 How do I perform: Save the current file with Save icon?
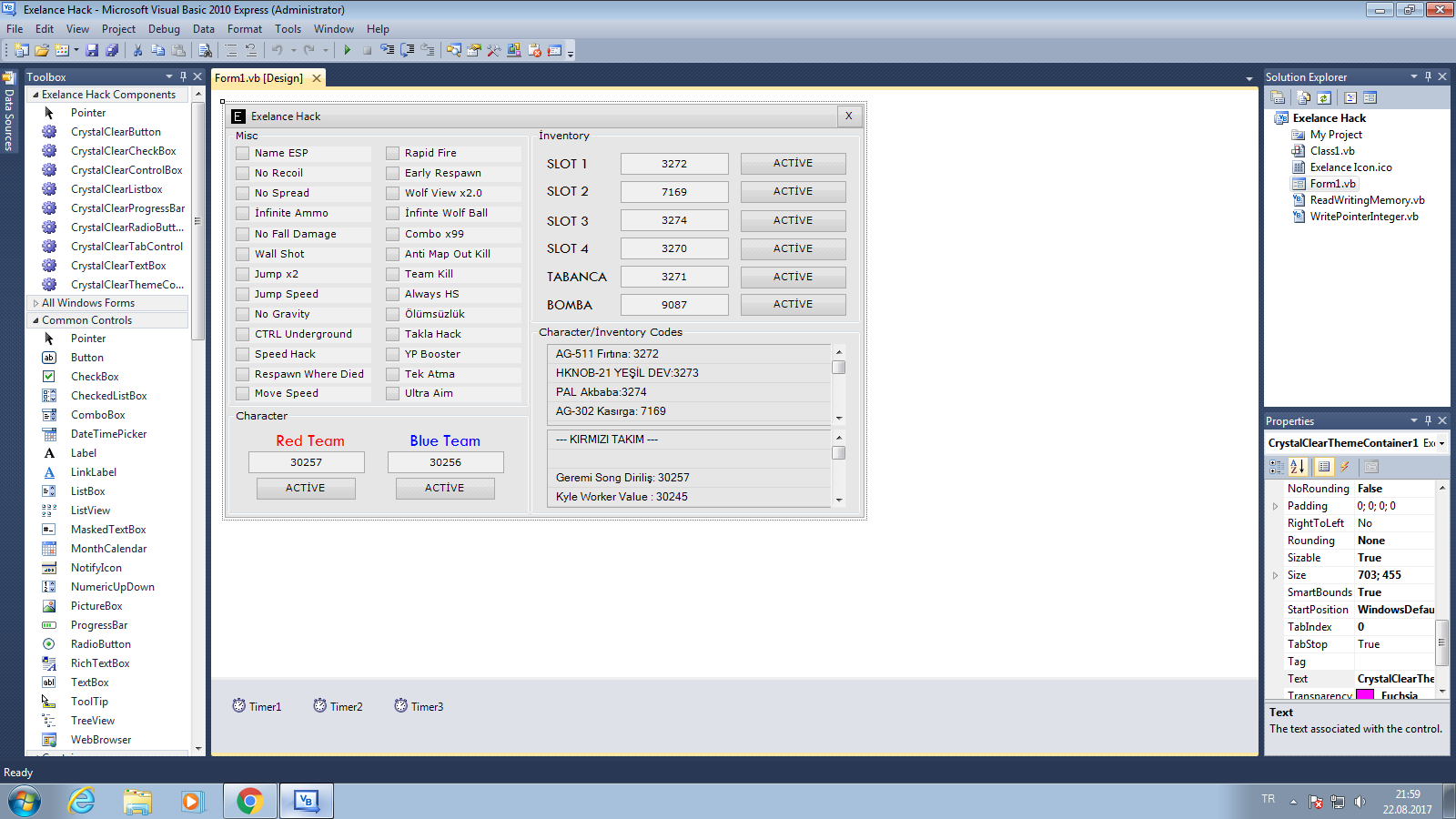point(92,51)
